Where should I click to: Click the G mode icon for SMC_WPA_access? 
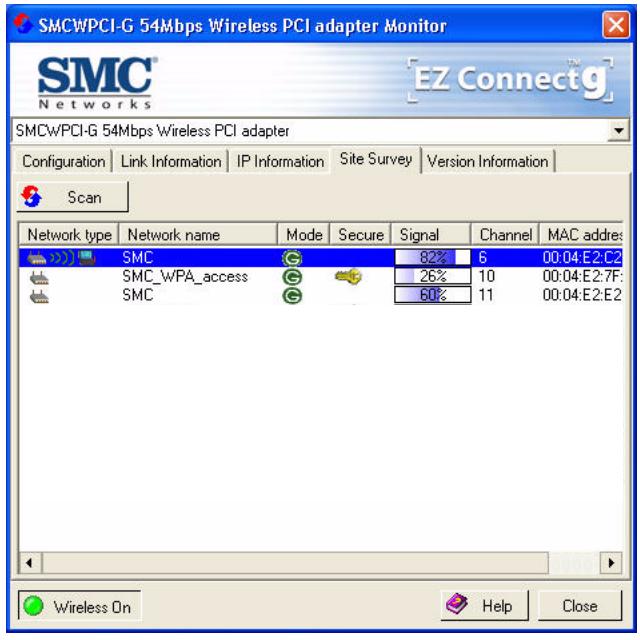(x=292, y=277)
